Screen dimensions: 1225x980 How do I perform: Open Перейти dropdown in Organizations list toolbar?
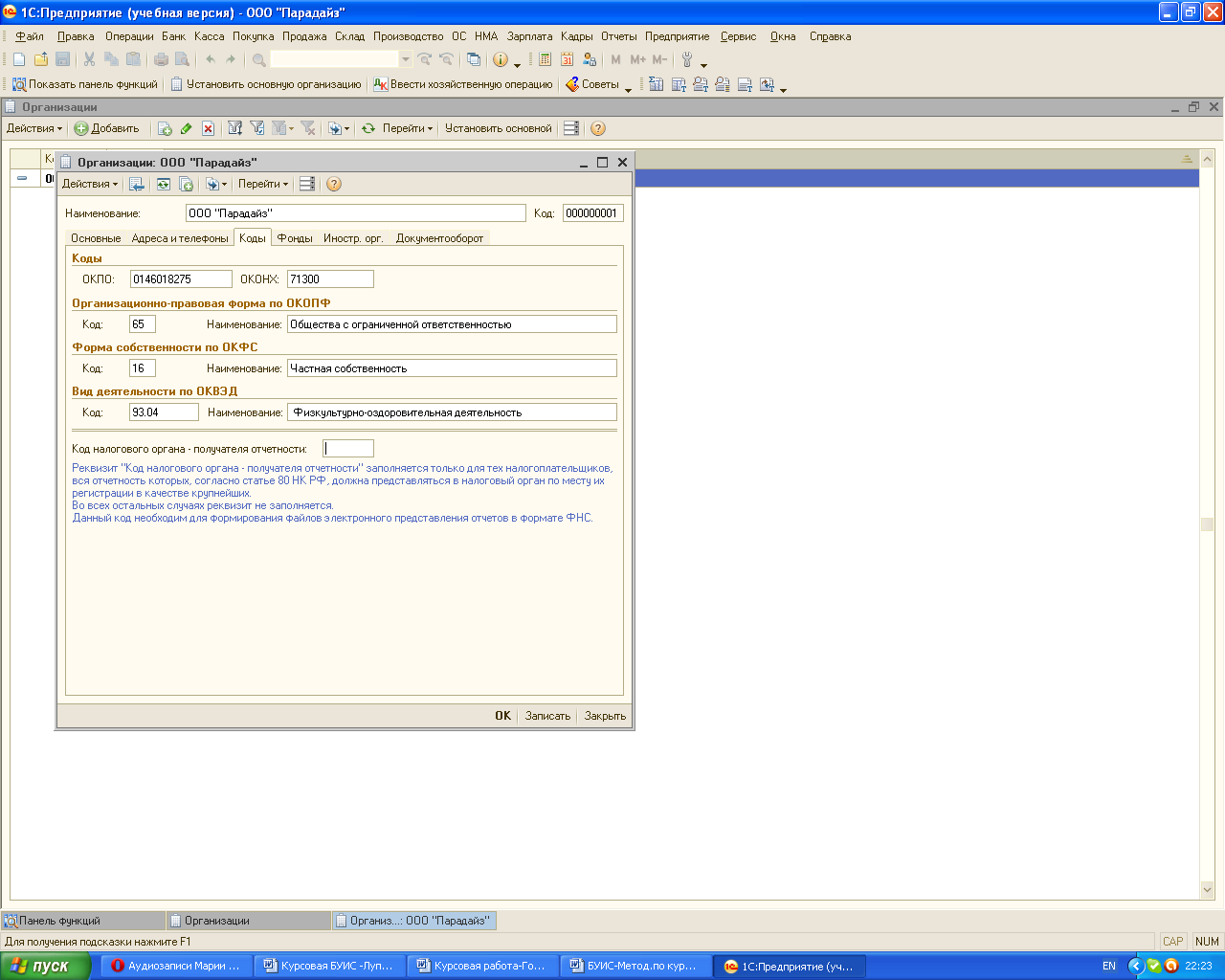coord(408,128)
